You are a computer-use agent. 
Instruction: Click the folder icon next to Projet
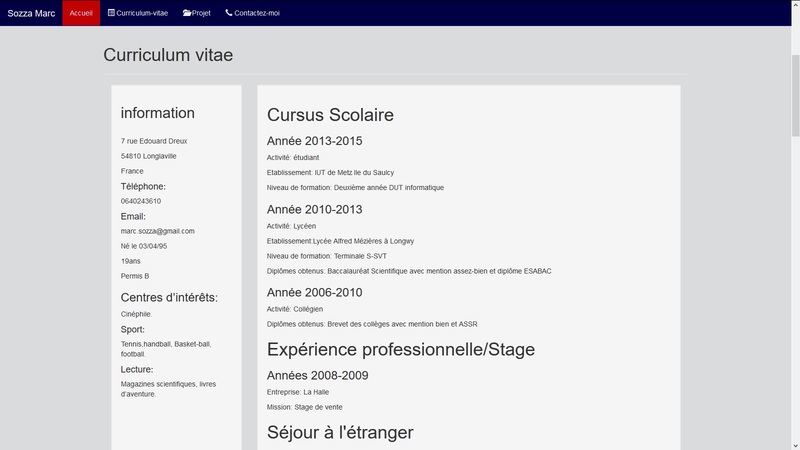coord(187,13)
